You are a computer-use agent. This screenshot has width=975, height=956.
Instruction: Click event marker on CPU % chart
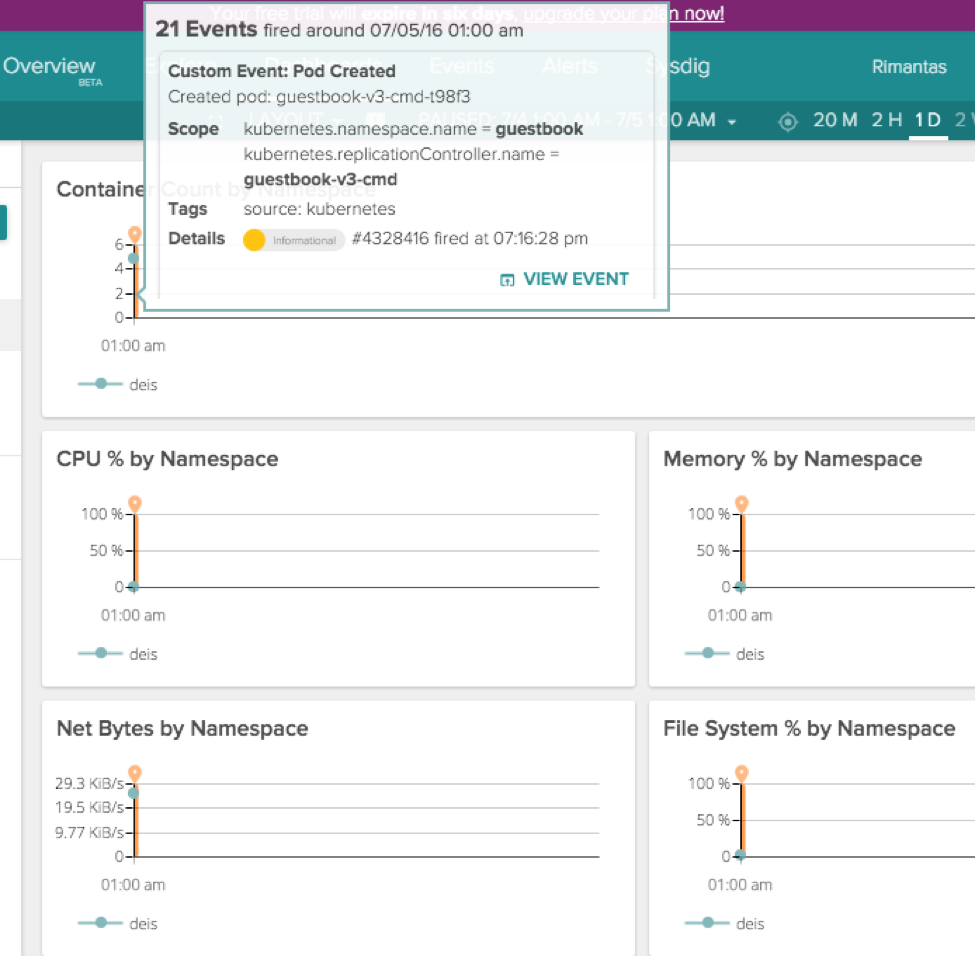pos(135,503)
